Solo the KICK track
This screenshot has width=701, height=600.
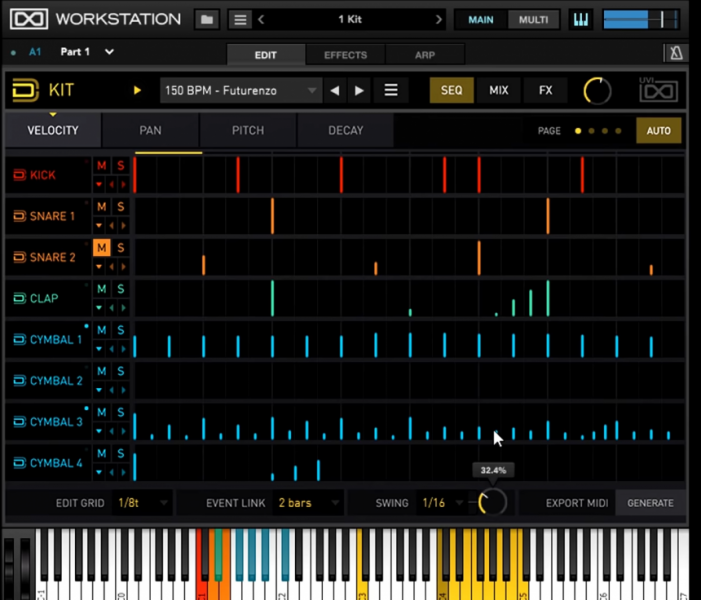pyautogui.click(x=120, y=166)
